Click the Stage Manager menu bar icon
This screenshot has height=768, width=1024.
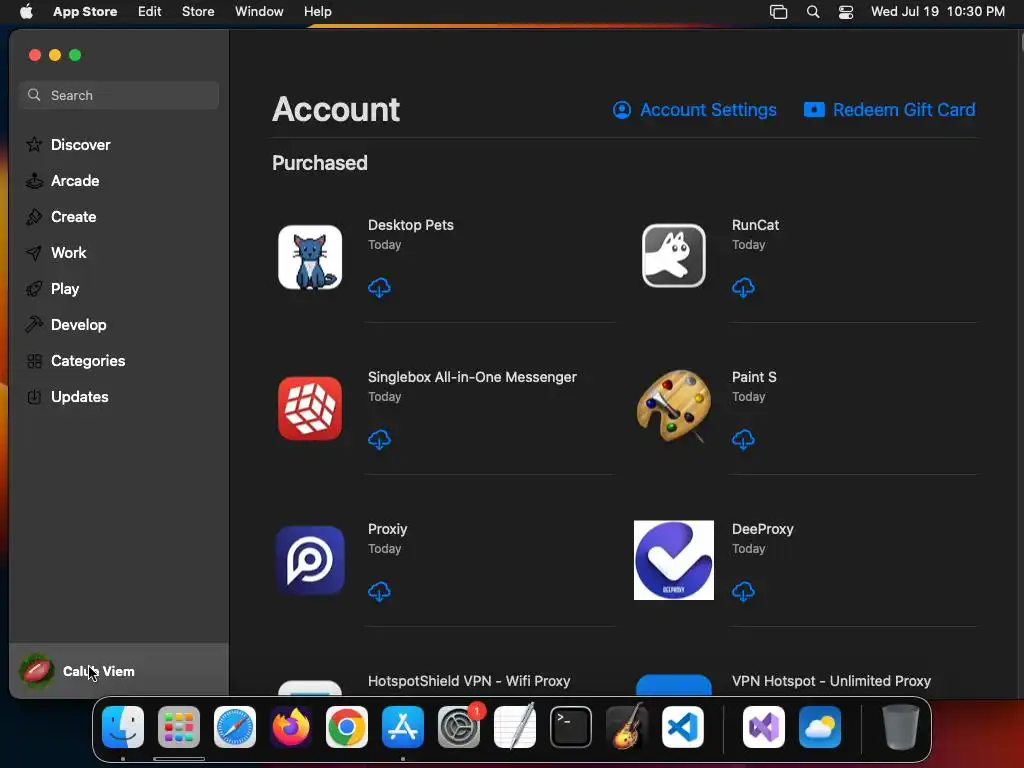coord(778,12)
